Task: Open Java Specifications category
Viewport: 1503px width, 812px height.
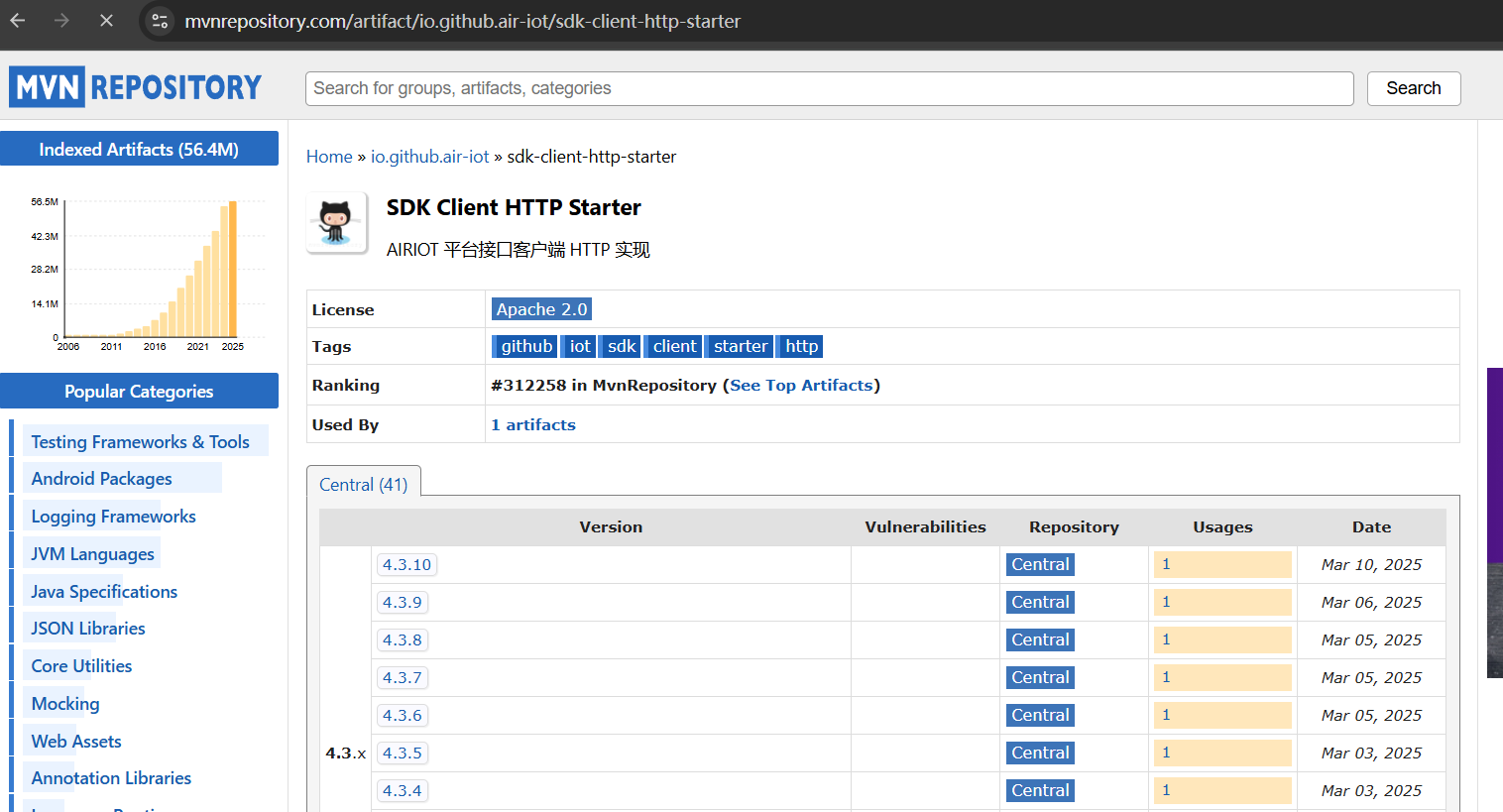Action: 104,592
